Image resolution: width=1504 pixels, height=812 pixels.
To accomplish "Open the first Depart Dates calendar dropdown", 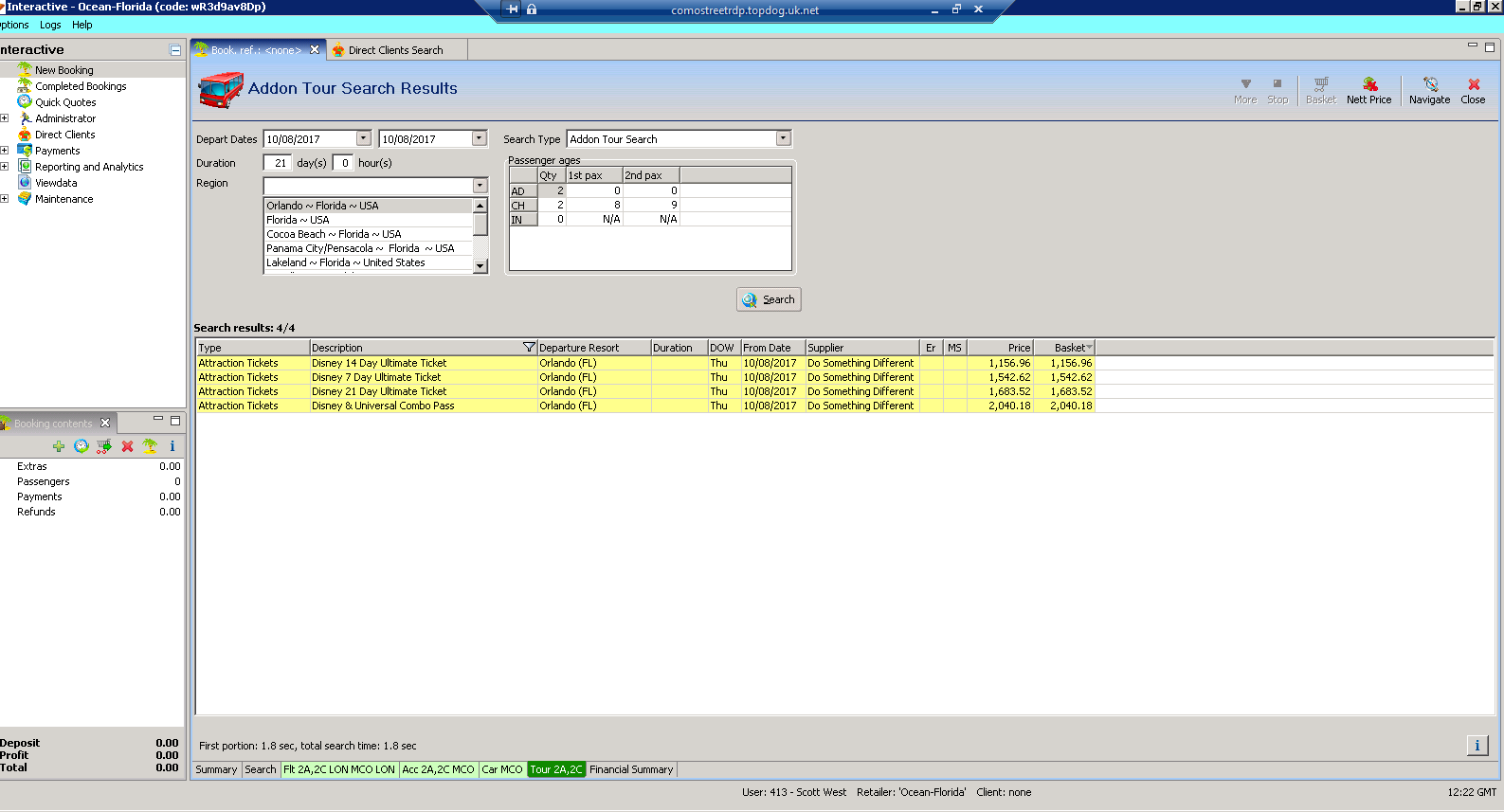I will [363, 138].
